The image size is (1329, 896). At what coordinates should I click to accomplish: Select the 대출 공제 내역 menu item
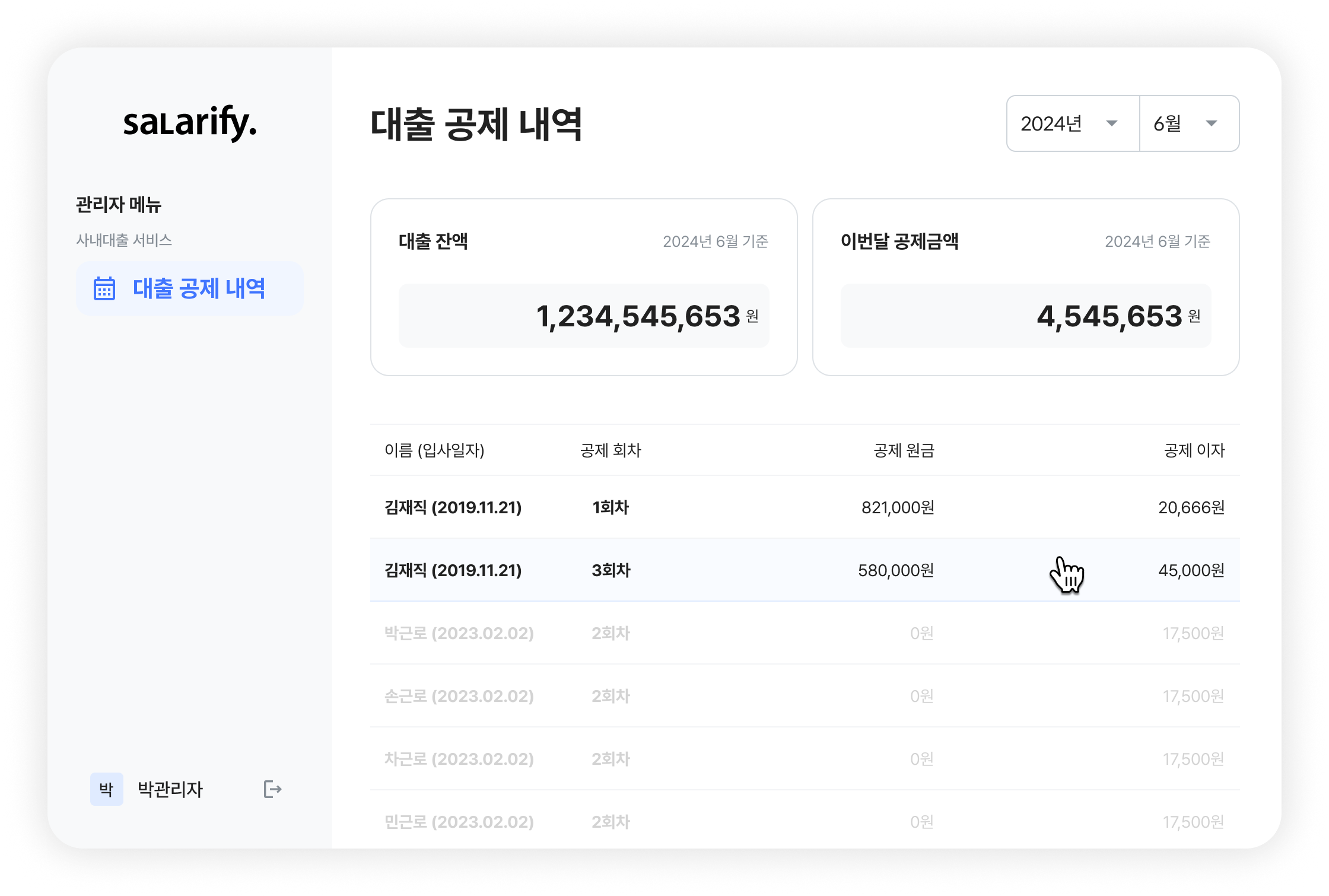(x=198, y=288)
